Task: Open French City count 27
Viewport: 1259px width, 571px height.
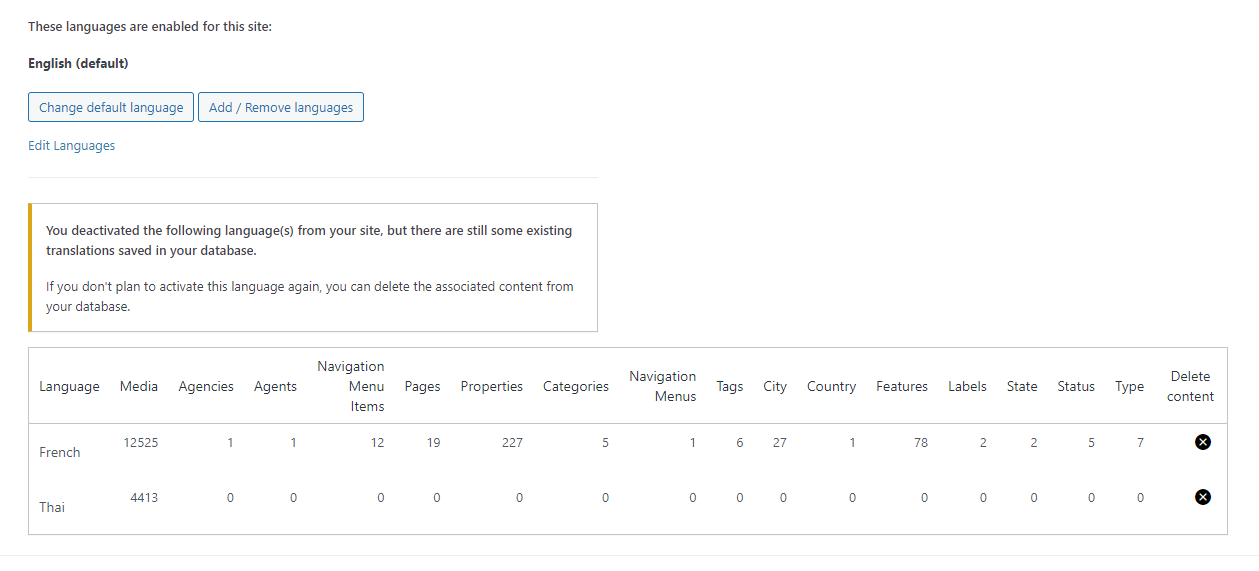Action: click(x=779, y=442)
